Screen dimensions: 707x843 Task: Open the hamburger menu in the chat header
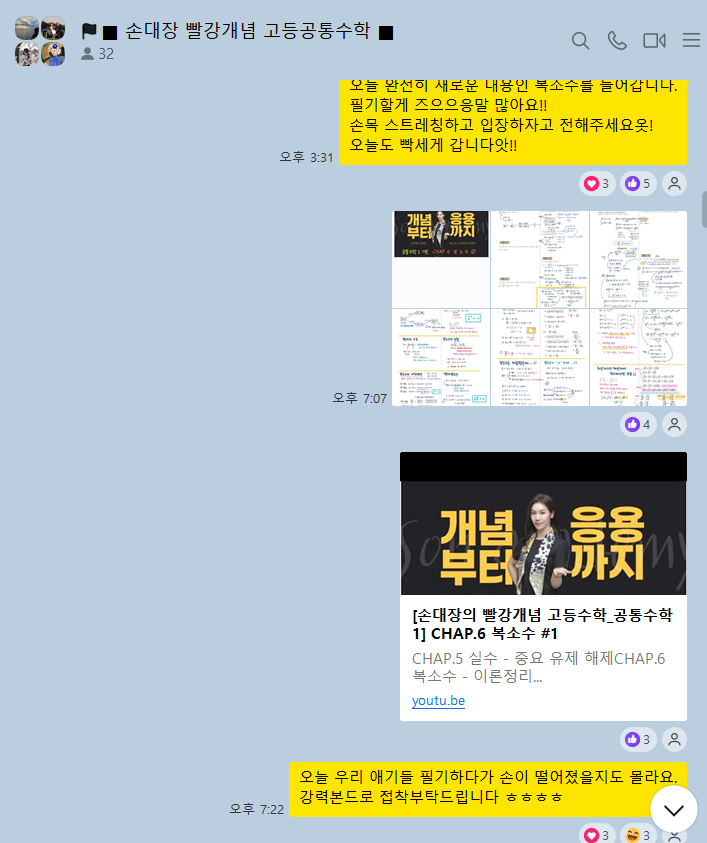pyautogui.click(x=691, y=40)
